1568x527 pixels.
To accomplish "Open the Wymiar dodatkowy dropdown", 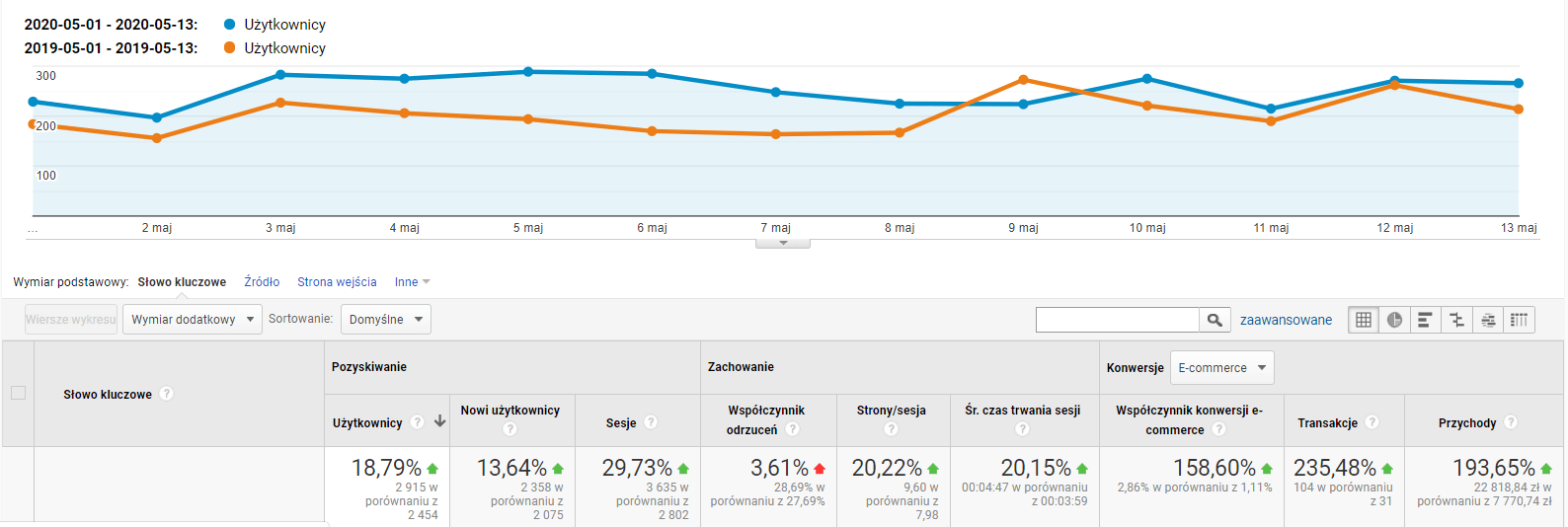I will (x=193, y=320).
